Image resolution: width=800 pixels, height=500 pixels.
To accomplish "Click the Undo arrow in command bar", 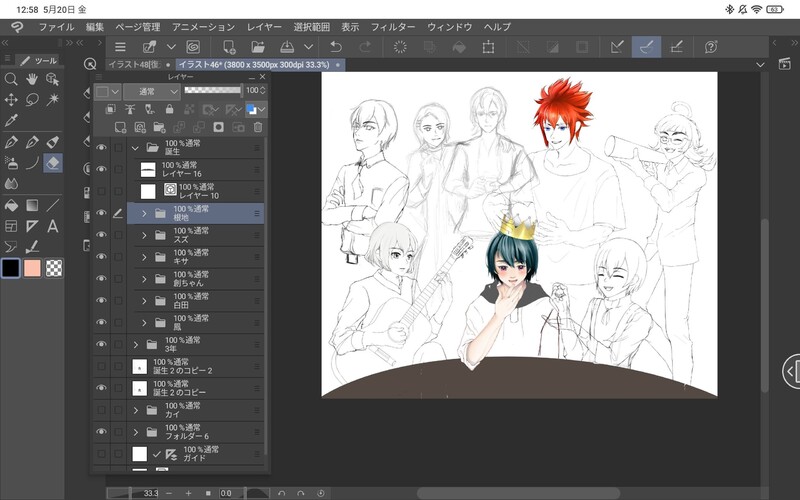I will (336, 47).
